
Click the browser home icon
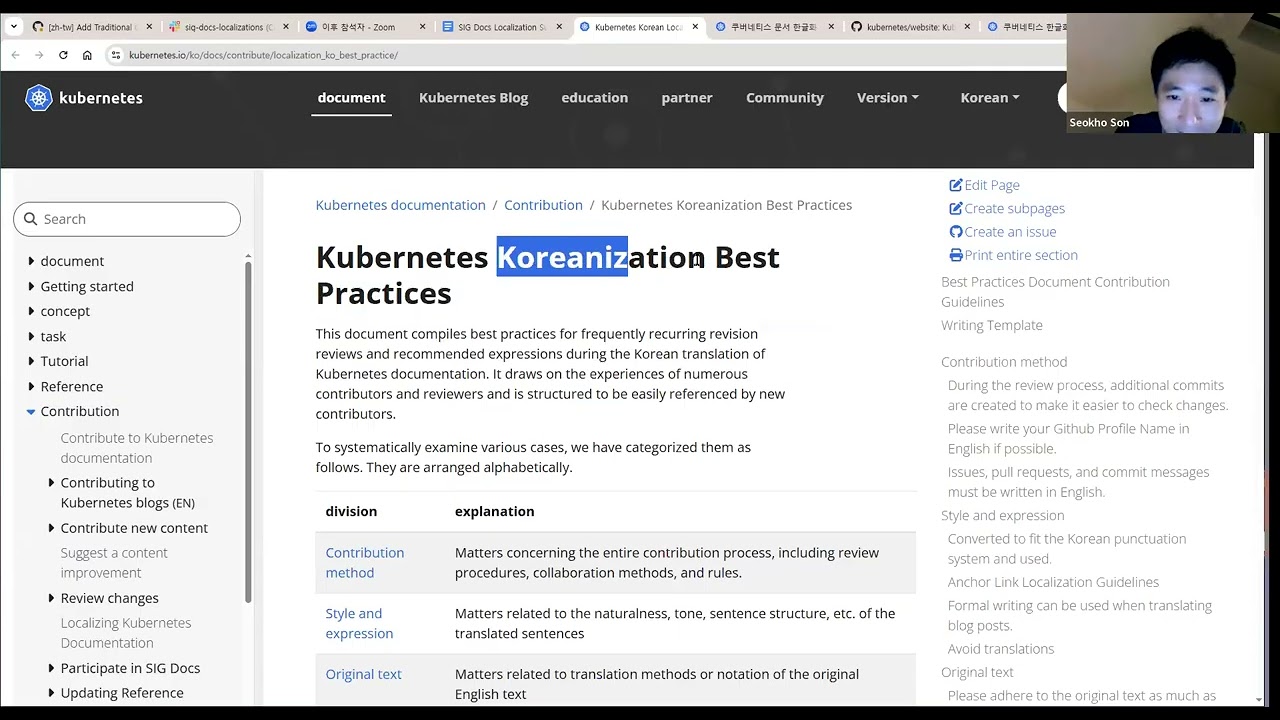coord(87,55)
